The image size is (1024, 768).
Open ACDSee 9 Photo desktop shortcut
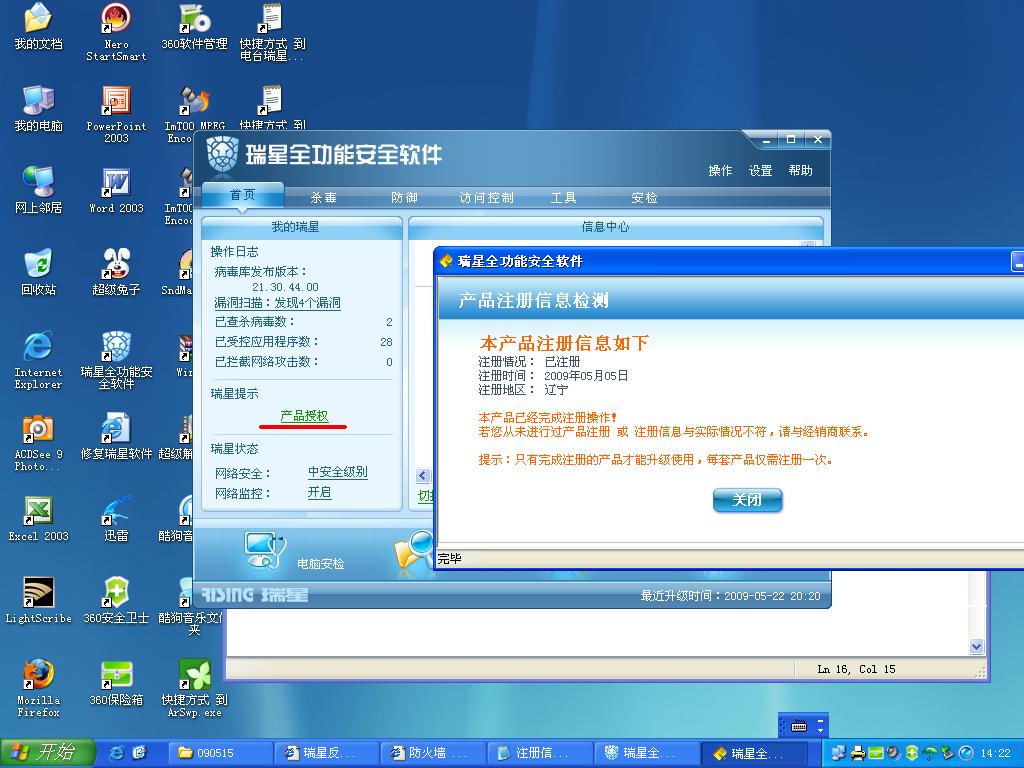pos(38,443)
